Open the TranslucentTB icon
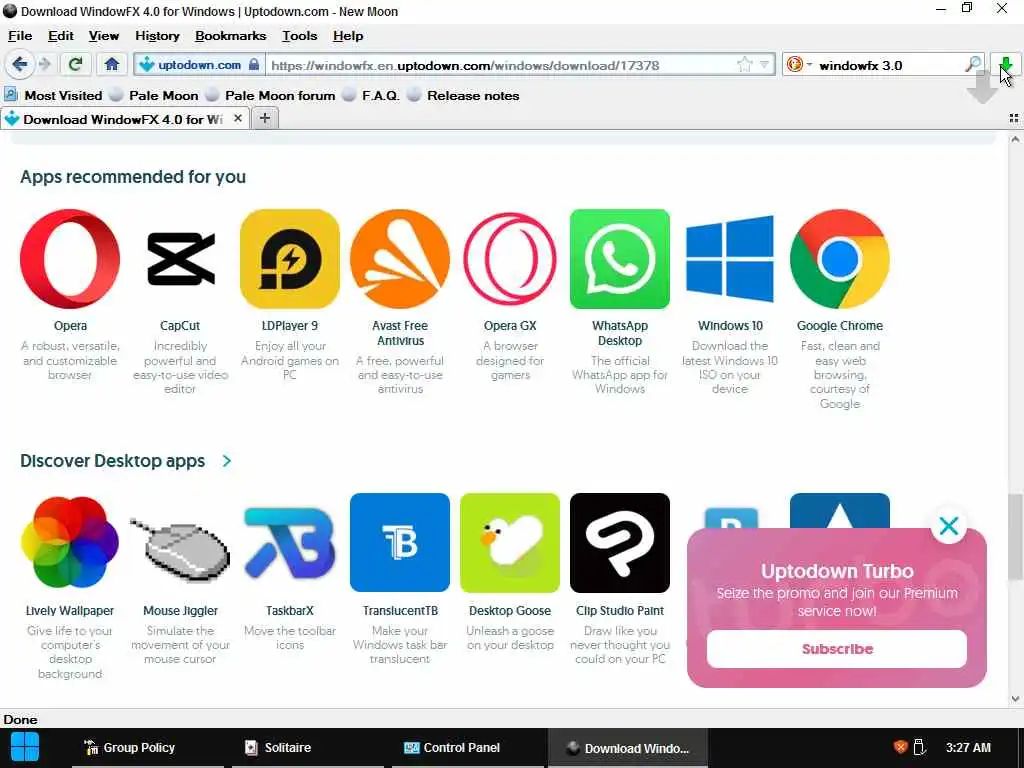 (x=400, y=543)
